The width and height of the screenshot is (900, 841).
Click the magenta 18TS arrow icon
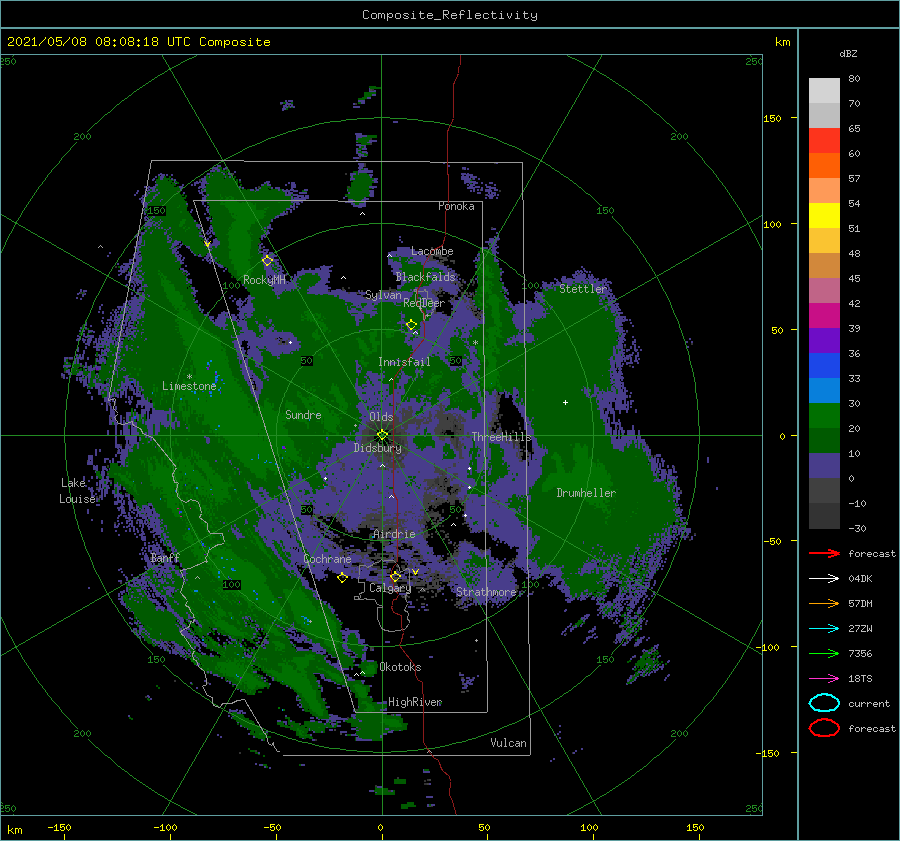[824, 679]
